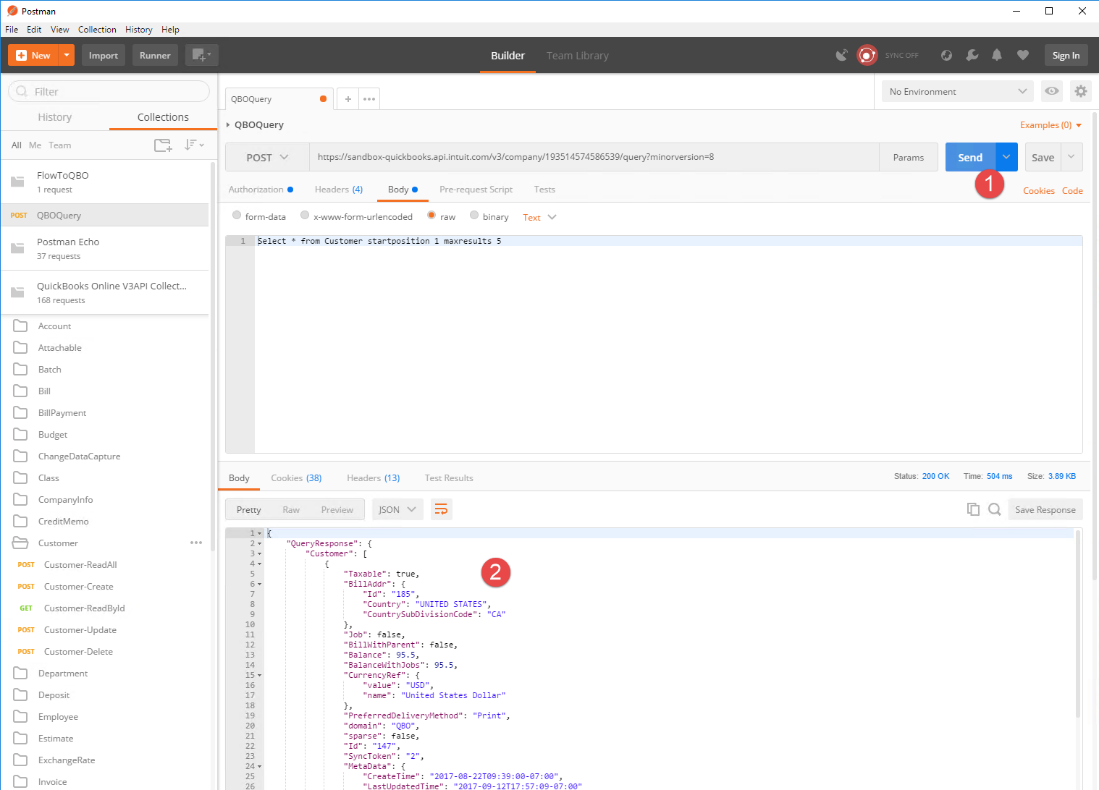Toggle line wrap icon in response
This screenshot has width=1099, height=790.
coord(441,510)
